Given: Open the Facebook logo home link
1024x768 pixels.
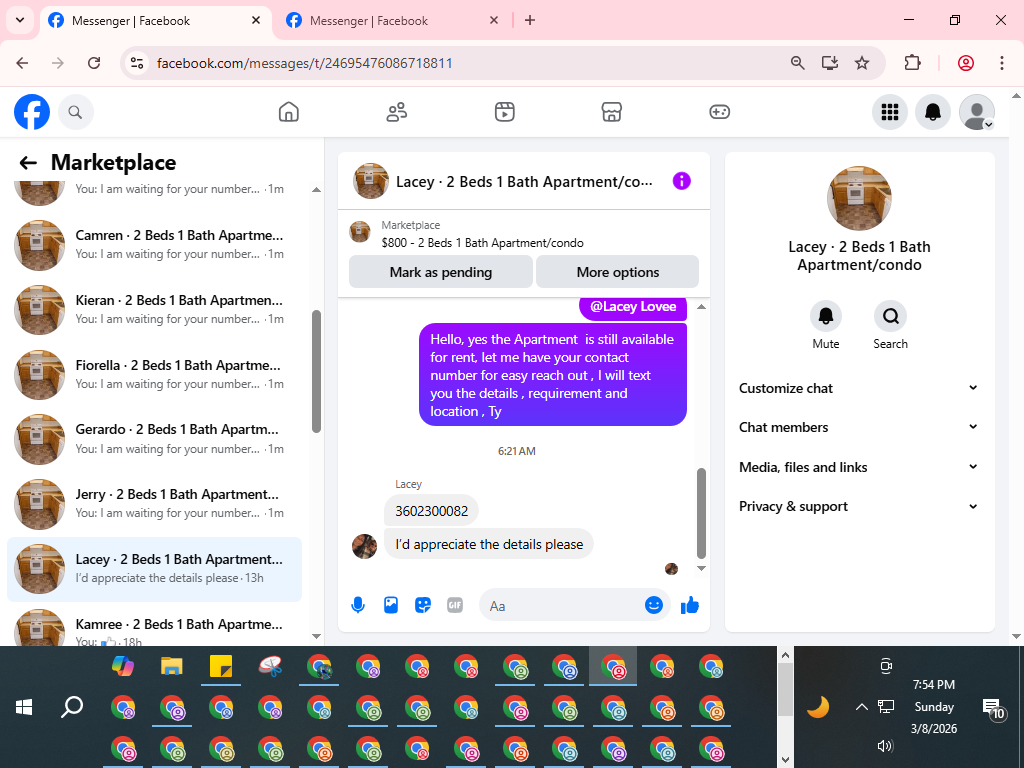Looking at the screenshot, I should click(x=32, y=112).
